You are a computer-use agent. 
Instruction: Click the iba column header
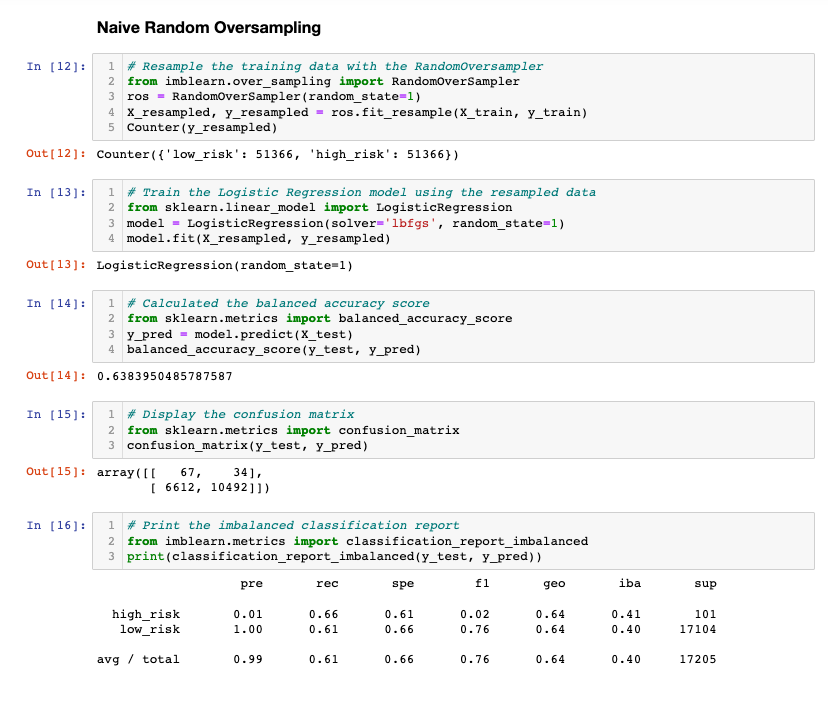pos(629,584)
